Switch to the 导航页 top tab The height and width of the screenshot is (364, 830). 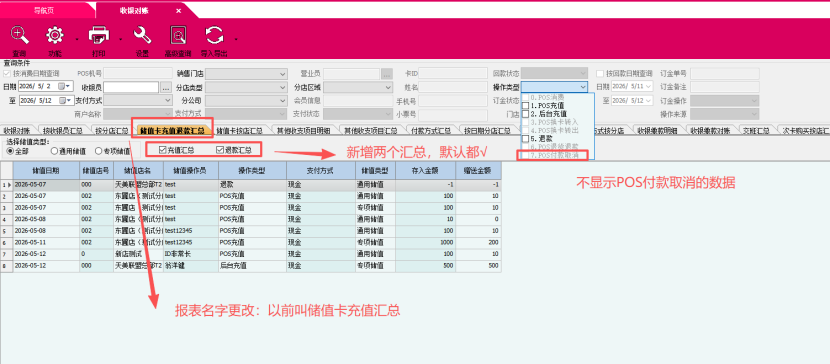tap(44, 10)
